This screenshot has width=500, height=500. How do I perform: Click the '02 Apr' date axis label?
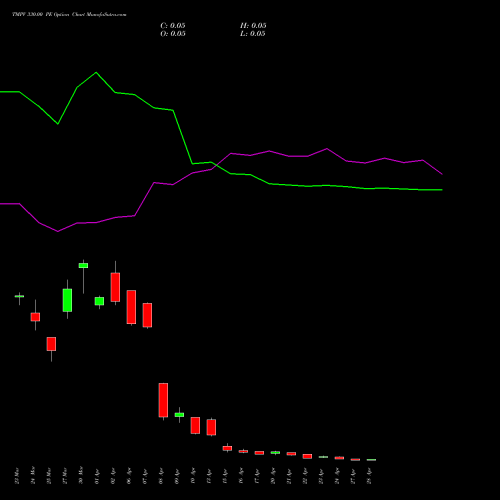[113, 476]
